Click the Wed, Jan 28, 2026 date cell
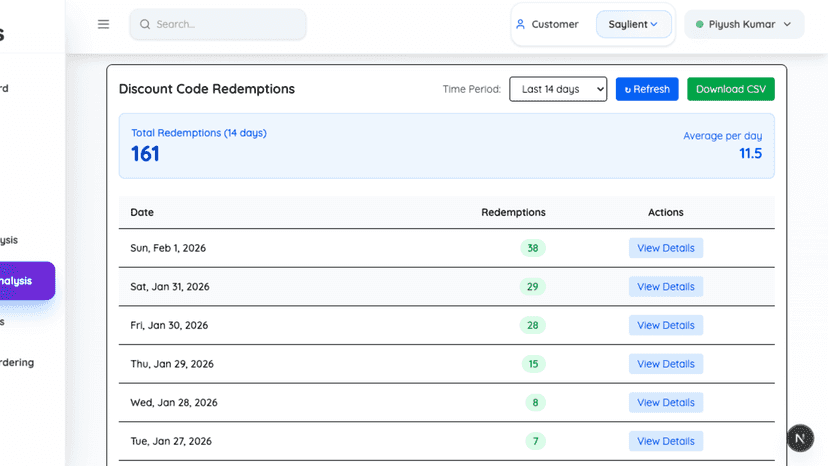The width and height of the screenshot is (828, 466). [174, 403]
